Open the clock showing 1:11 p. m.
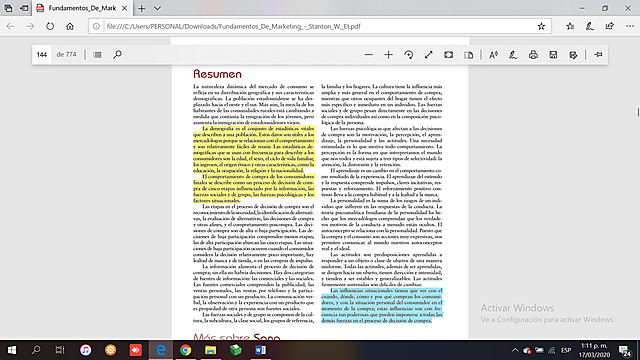Image resolution: width=640 pixels, height=360 pixels. point(594,350)
